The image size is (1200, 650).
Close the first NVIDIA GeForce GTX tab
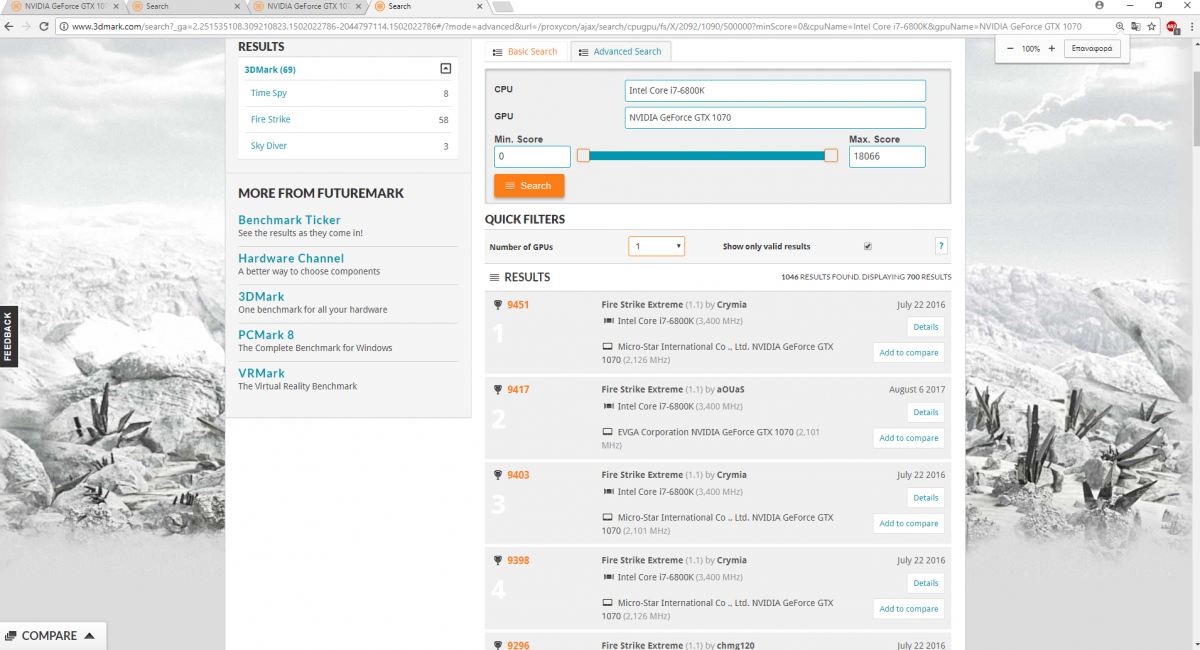click(116, 6)
